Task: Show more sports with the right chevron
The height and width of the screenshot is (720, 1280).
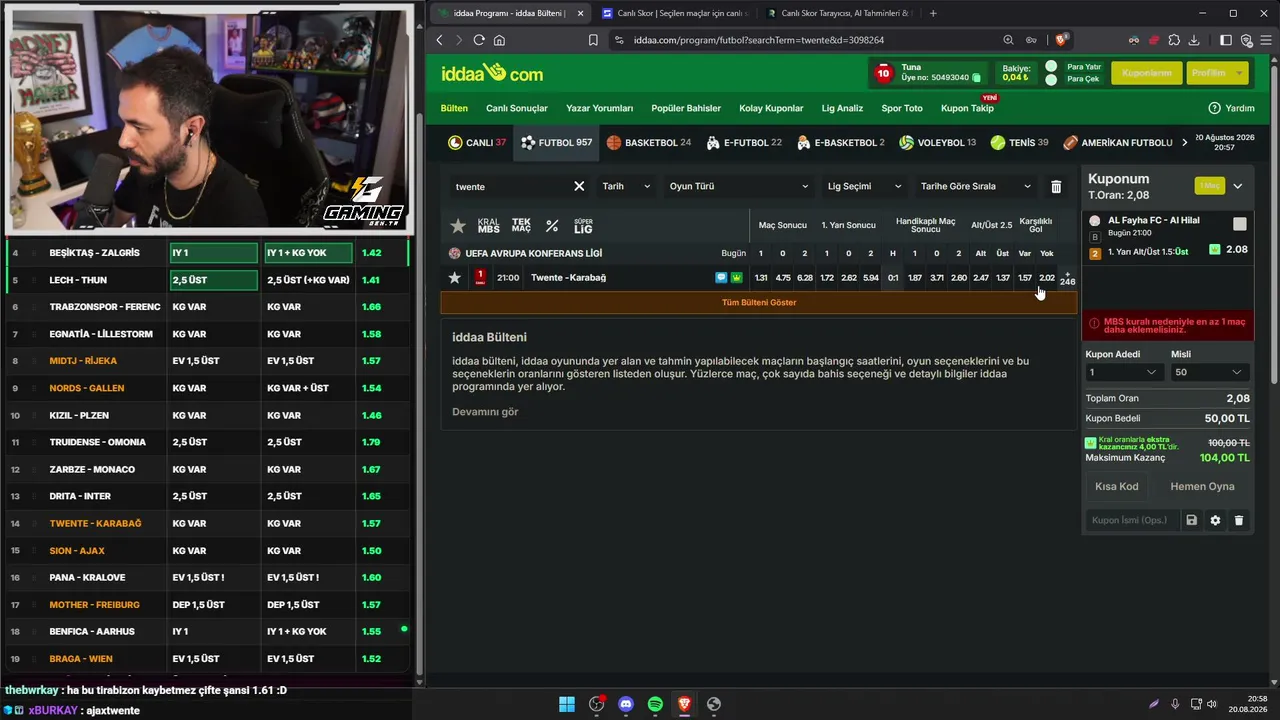Action: (1185, 143)
